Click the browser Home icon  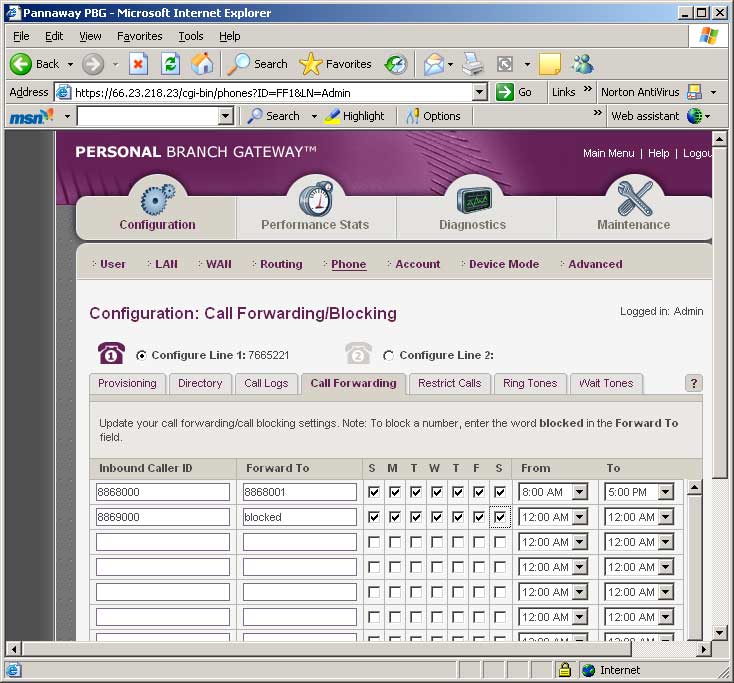202,64
